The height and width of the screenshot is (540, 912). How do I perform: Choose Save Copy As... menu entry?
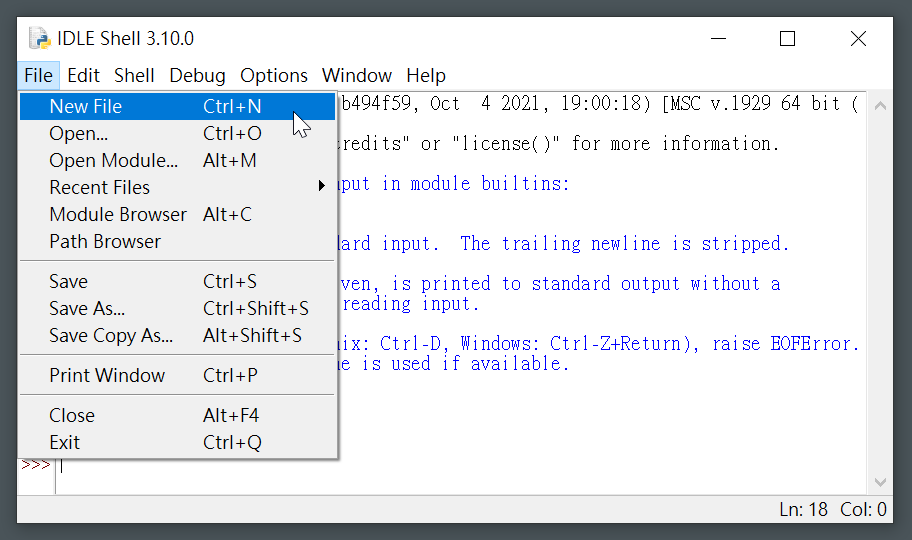point(177,335)
